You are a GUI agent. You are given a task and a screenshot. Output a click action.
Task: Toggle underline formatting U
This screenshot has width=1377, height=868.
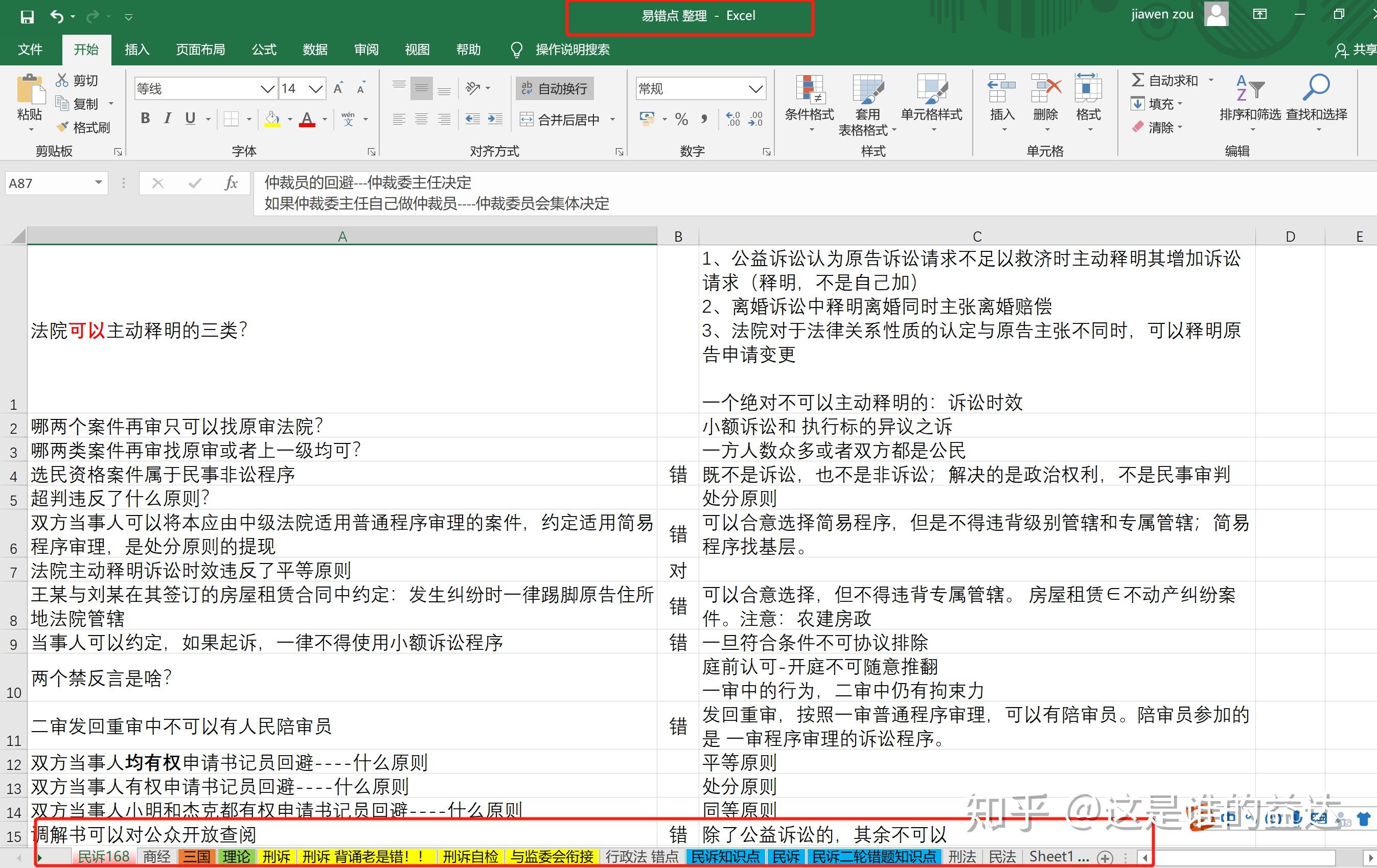coord(191,119)
